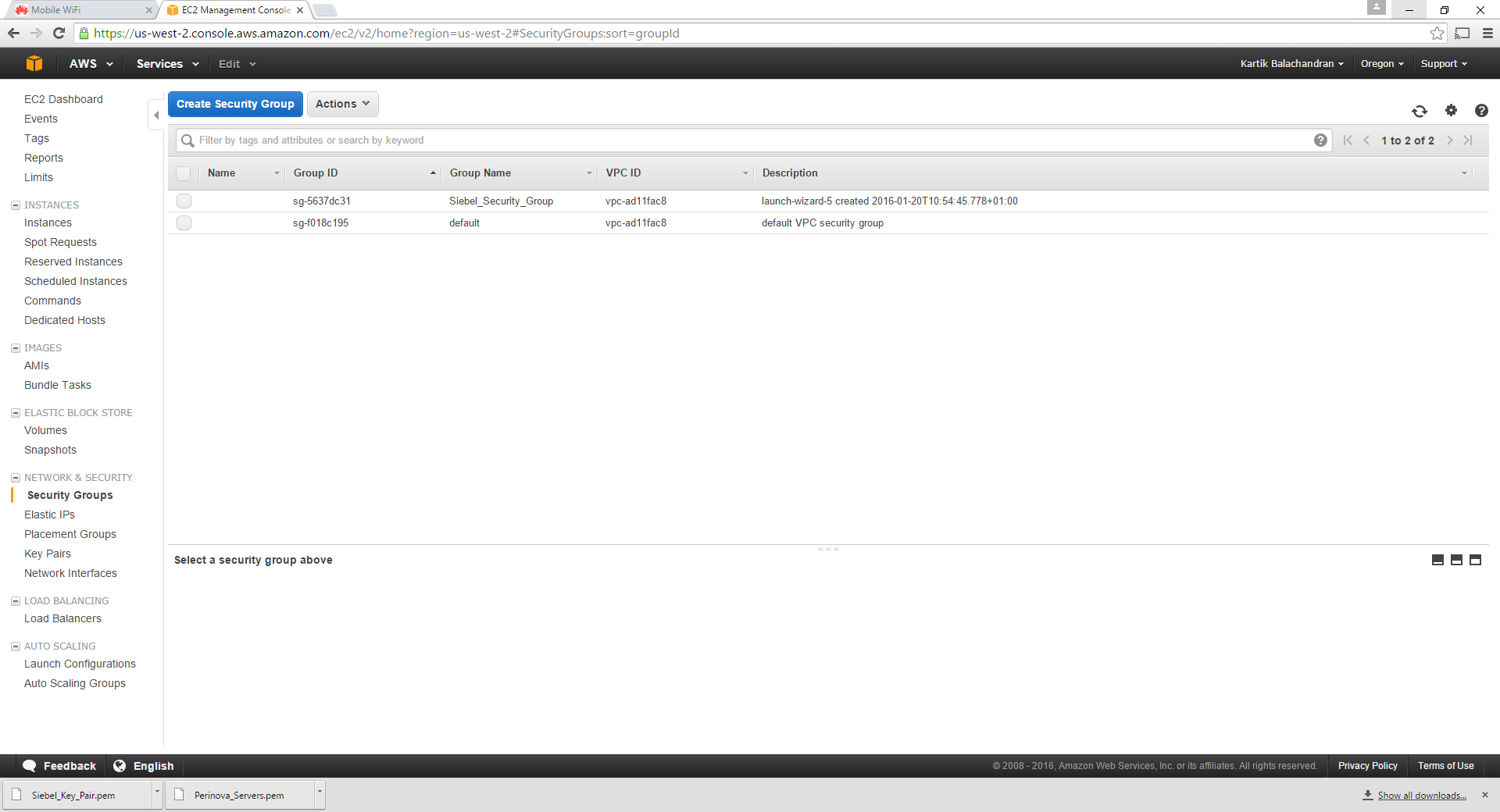Open Siebel_Key_Pair.pem downloaded file
This screenshot has height=812, width=1500.
[x=78, y=795]
